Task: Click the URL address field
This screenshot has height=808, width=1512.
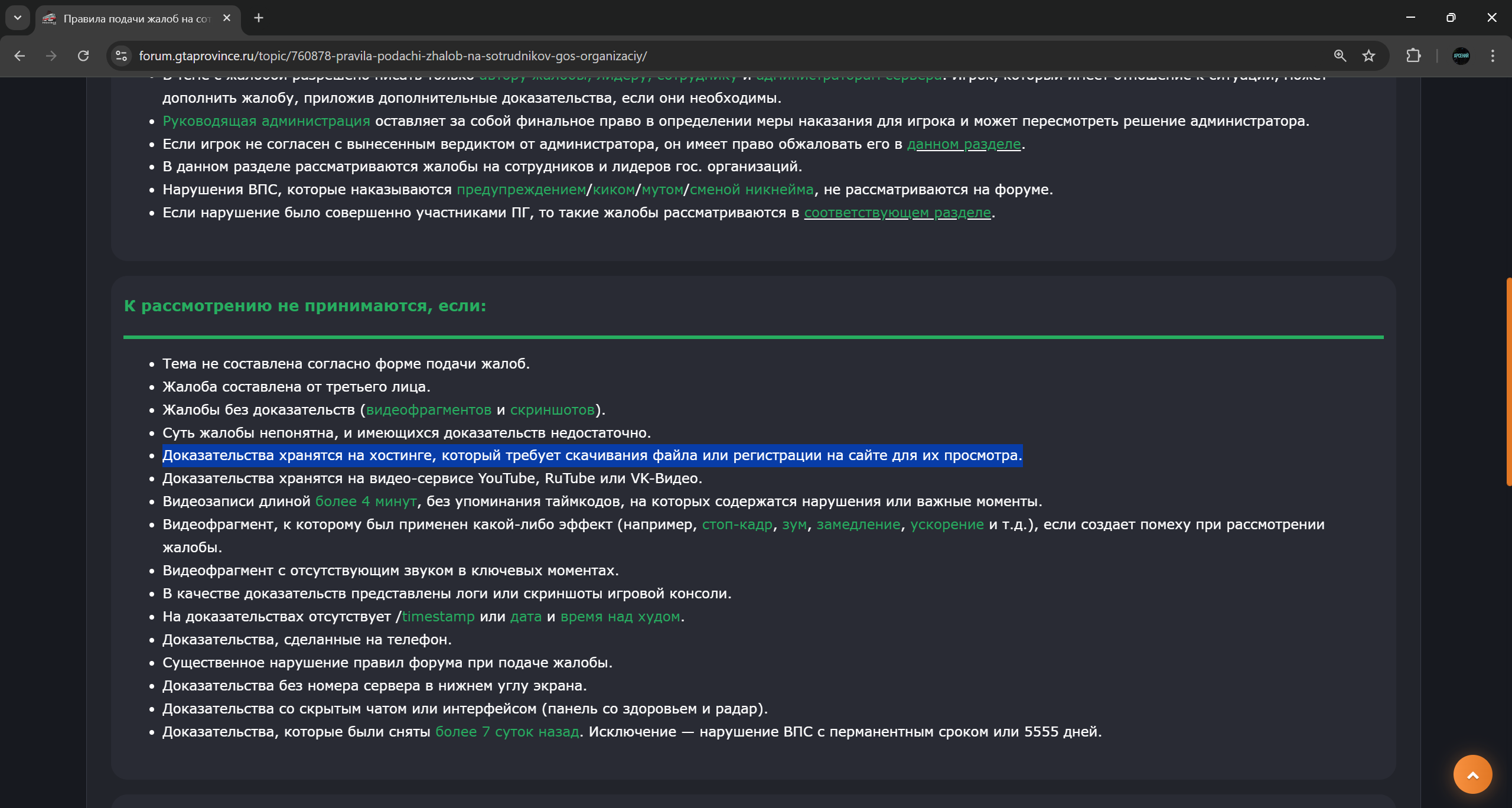Action: [x=709, y=56]
